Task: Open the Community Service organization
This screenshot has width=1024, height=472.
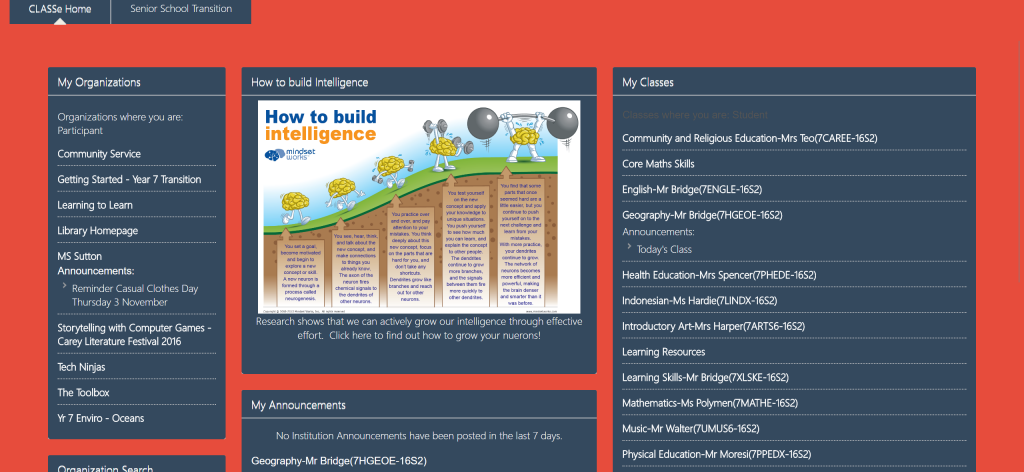Action: click(x=99, y=154)
